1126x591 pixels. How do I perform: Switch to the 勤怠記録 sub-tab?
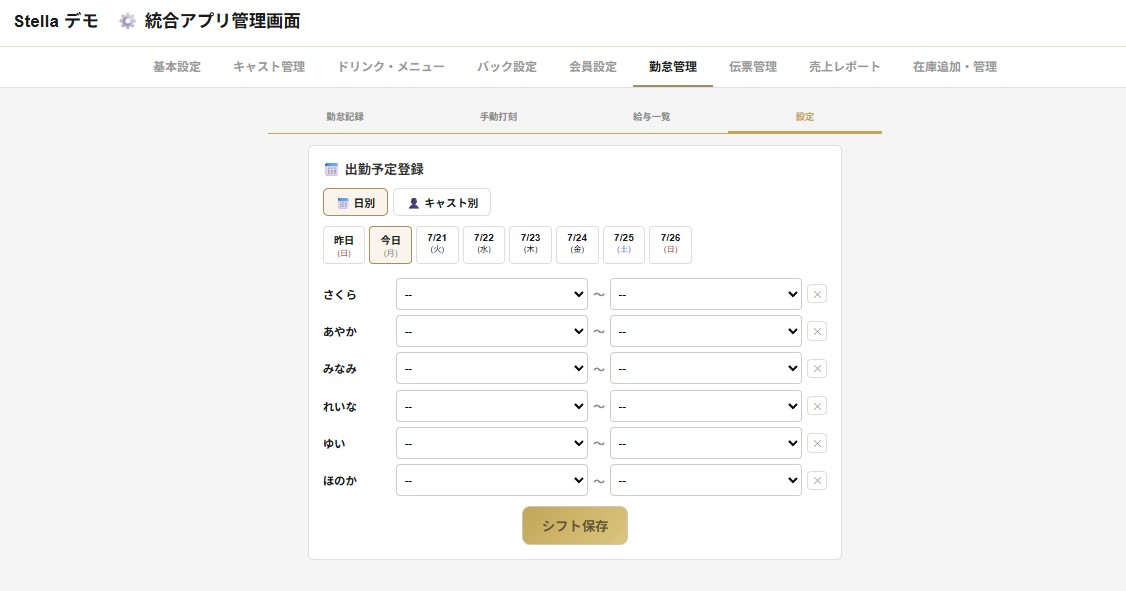[345, 116]
